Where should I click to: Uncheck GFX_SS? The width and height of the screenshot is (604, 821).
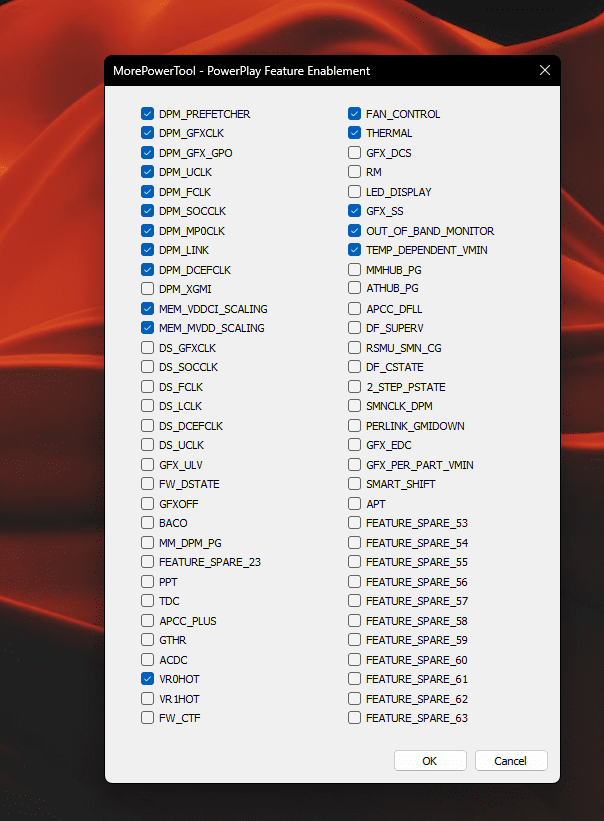(x=354, y=211)
